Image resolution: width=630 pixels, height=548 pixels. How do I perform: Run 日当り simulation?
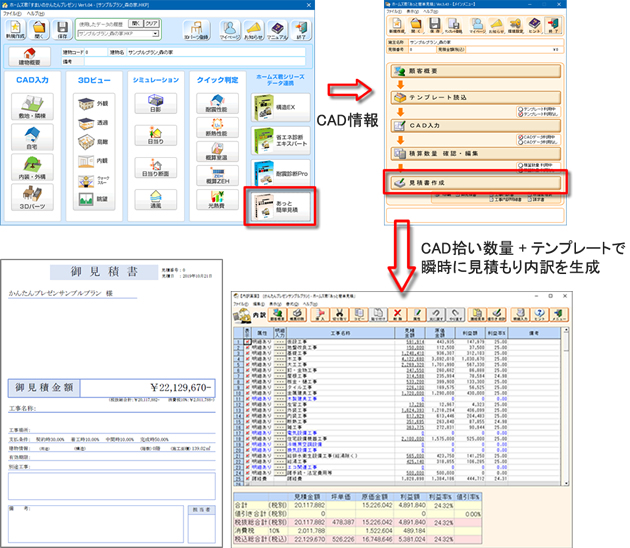(x=155, y=135)
